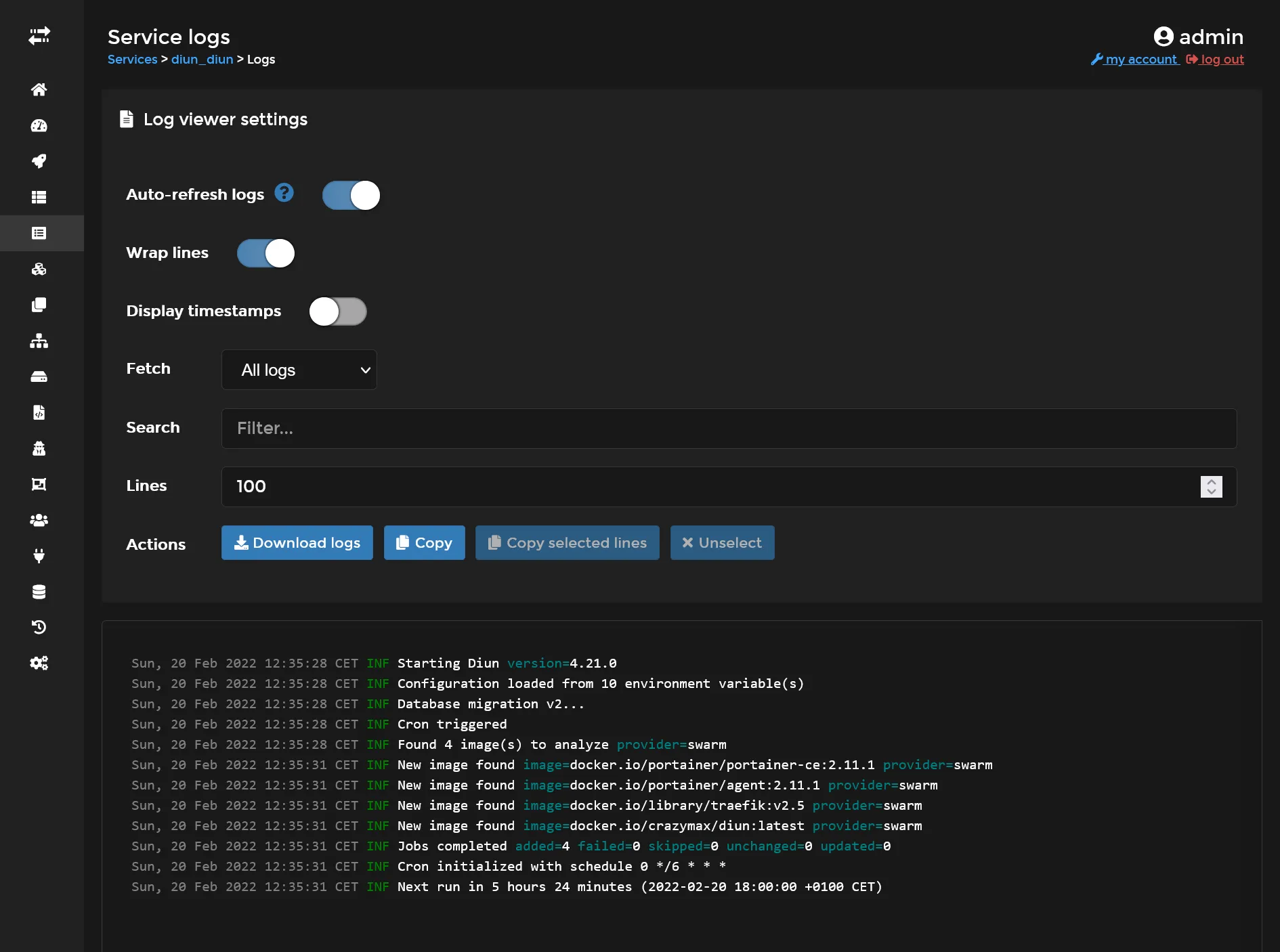This screenshot has height=952, width=1280.
Task: Click the Lines number stepper arrows
Action: 1211,487
